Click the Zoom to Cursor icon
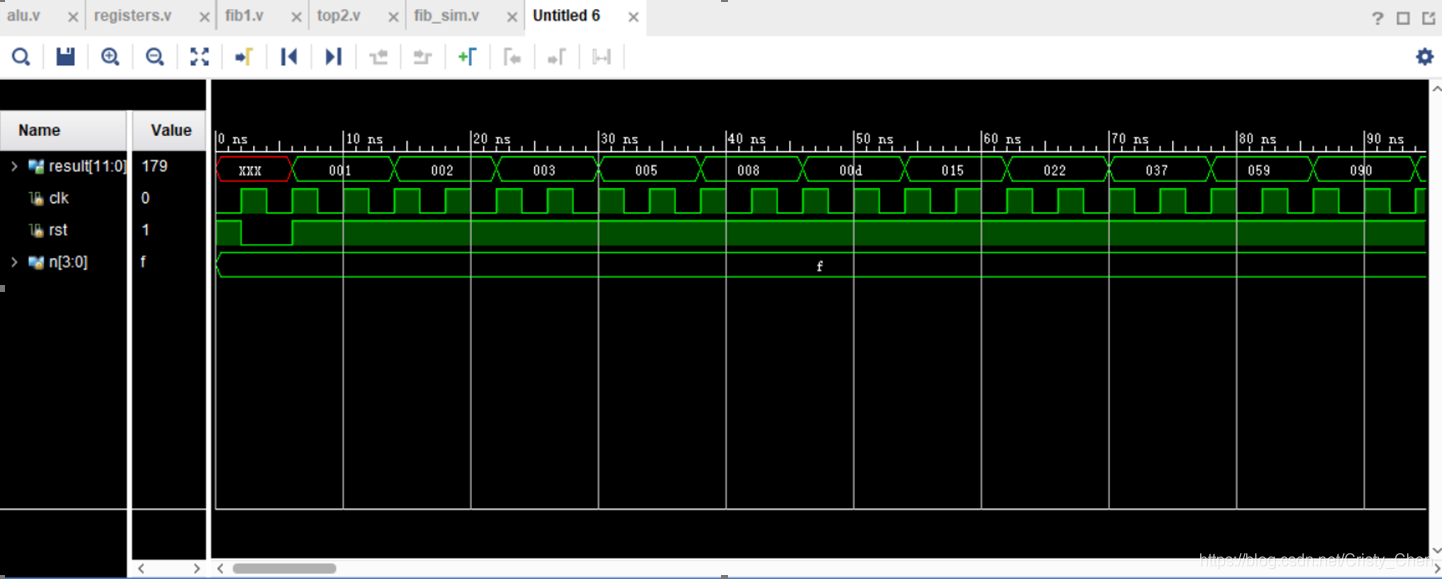 coord(244,57)
